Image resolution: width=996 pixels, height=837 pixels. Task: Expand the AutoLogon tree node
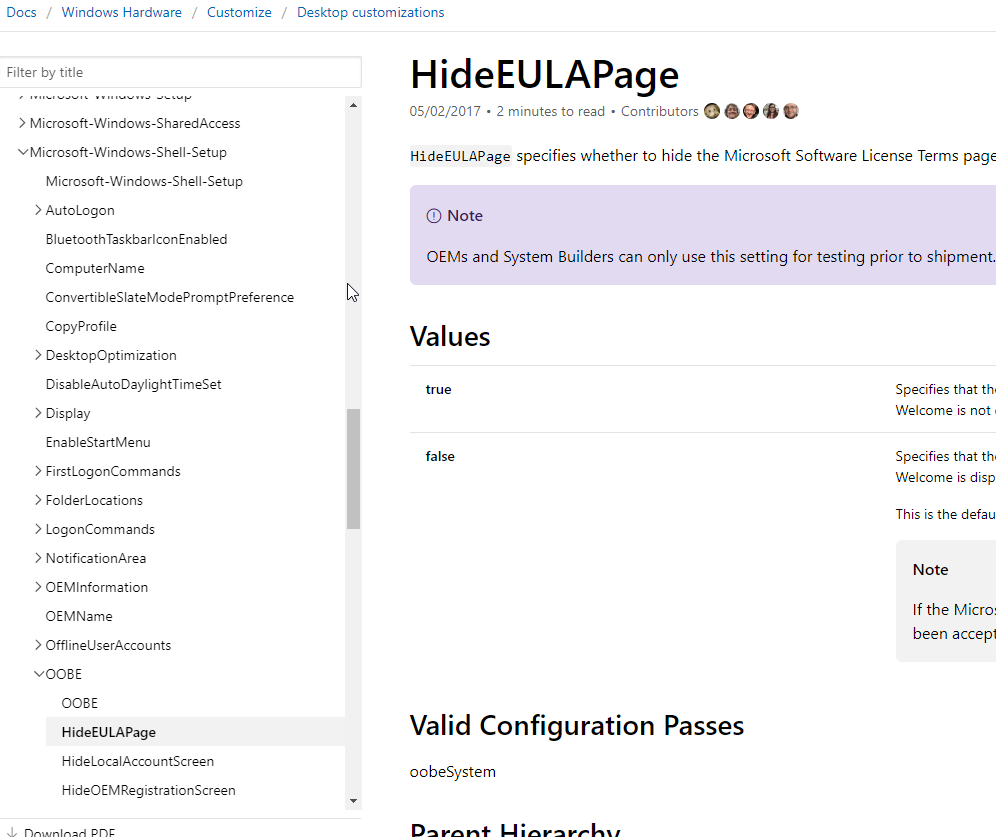pyautogui.click(x=38, y=210)
